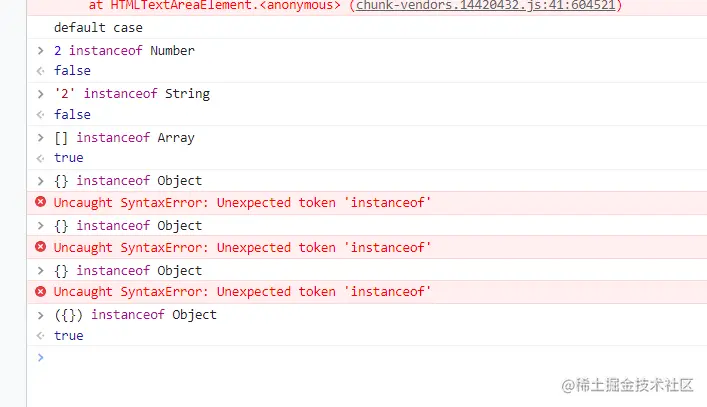Click the output arrow beside the first 'false'

(x=40, y=71)
